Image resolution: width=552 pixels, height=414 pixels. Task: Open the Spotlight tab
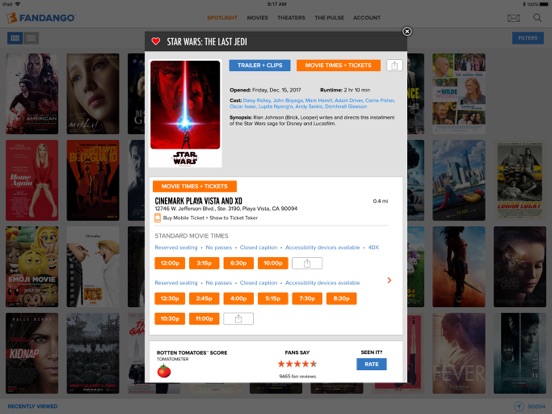coord(222,18)
